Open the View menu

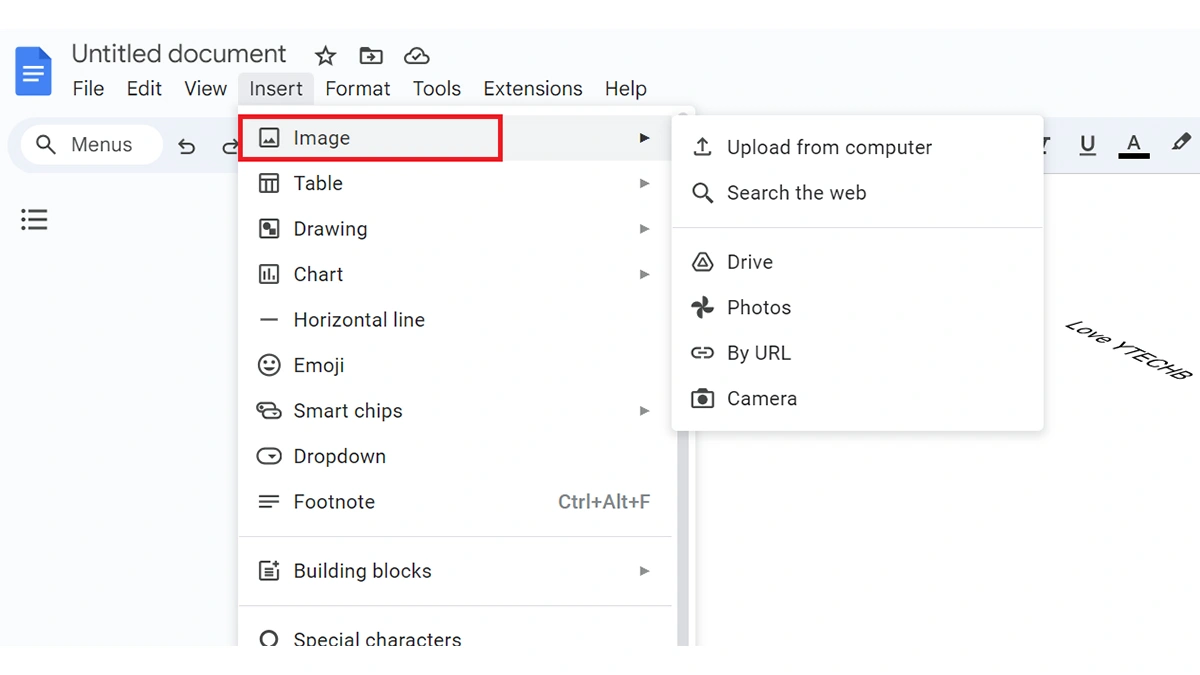pos(205,88)
